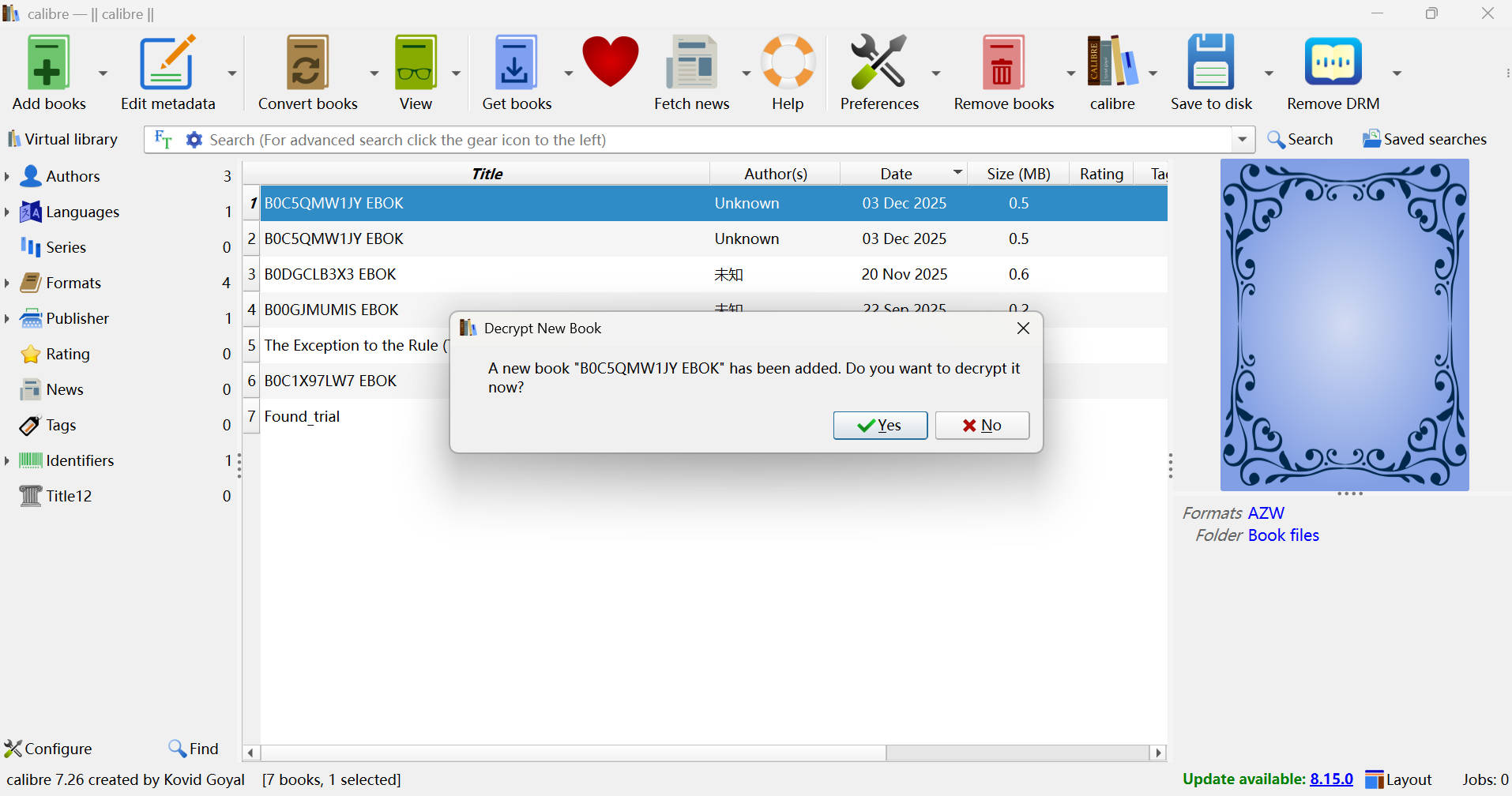Click the Add books icon
The image size is (1512, 796).
click(47, 62)
